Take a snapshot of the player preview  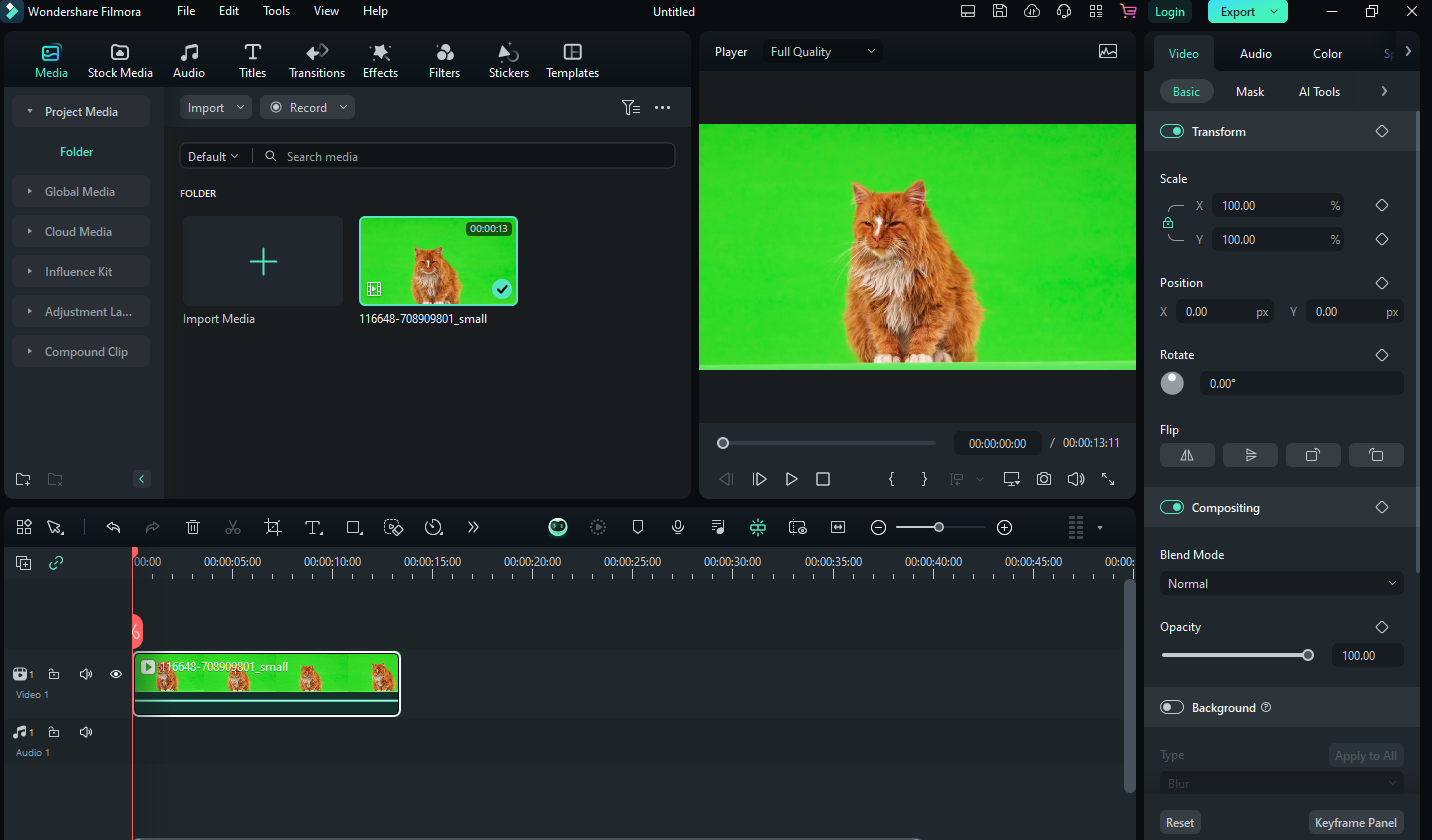coord(1043,479)
